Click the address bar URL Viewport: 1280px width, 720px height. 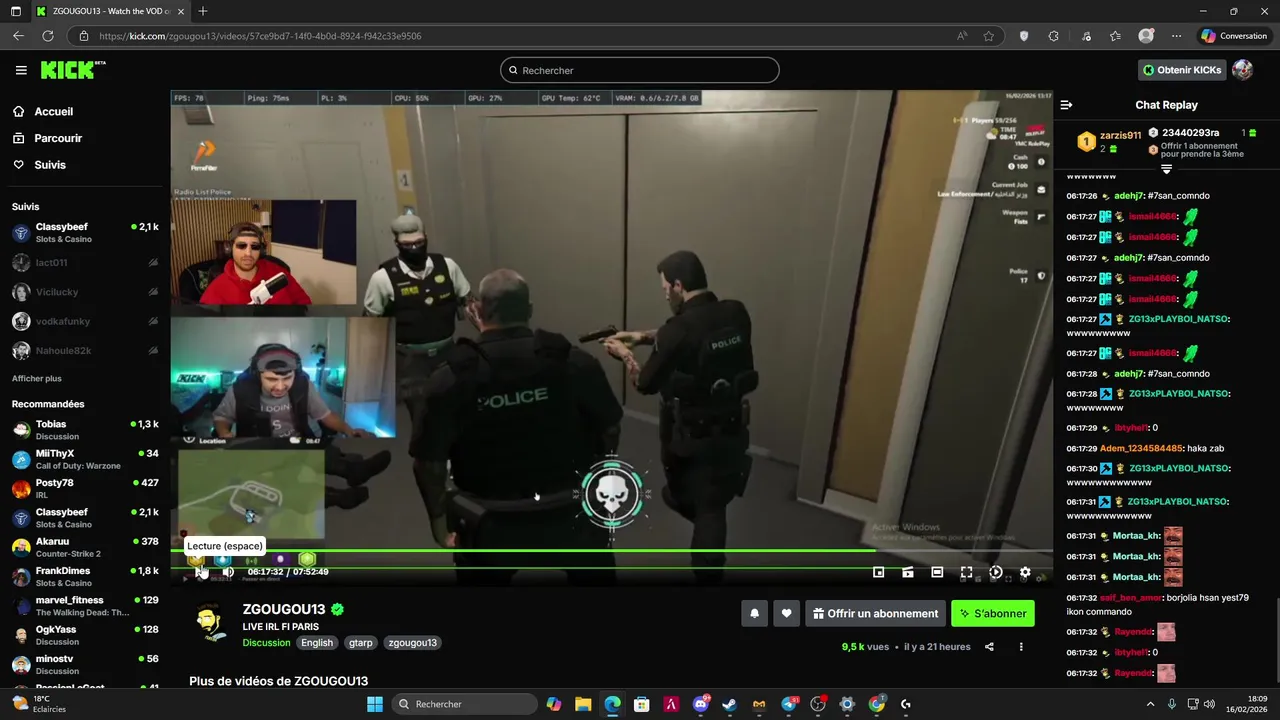[x=260, y=36]
